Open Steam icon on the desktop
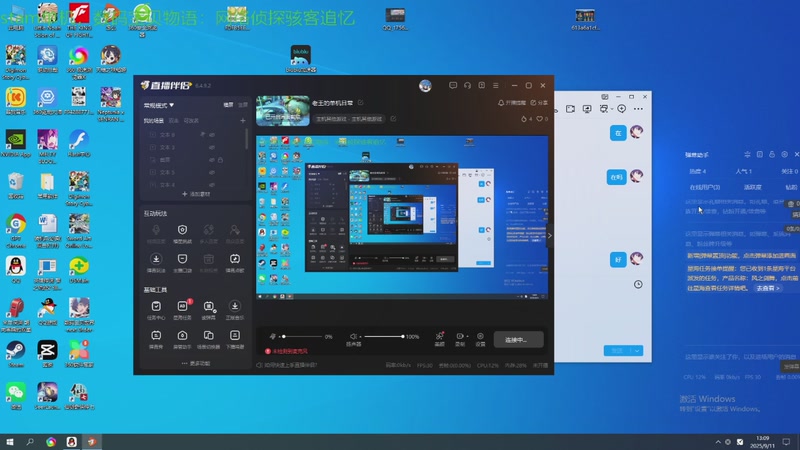This screenshot has height=450, width=800. pyautogui.click(x=16, y=353)
